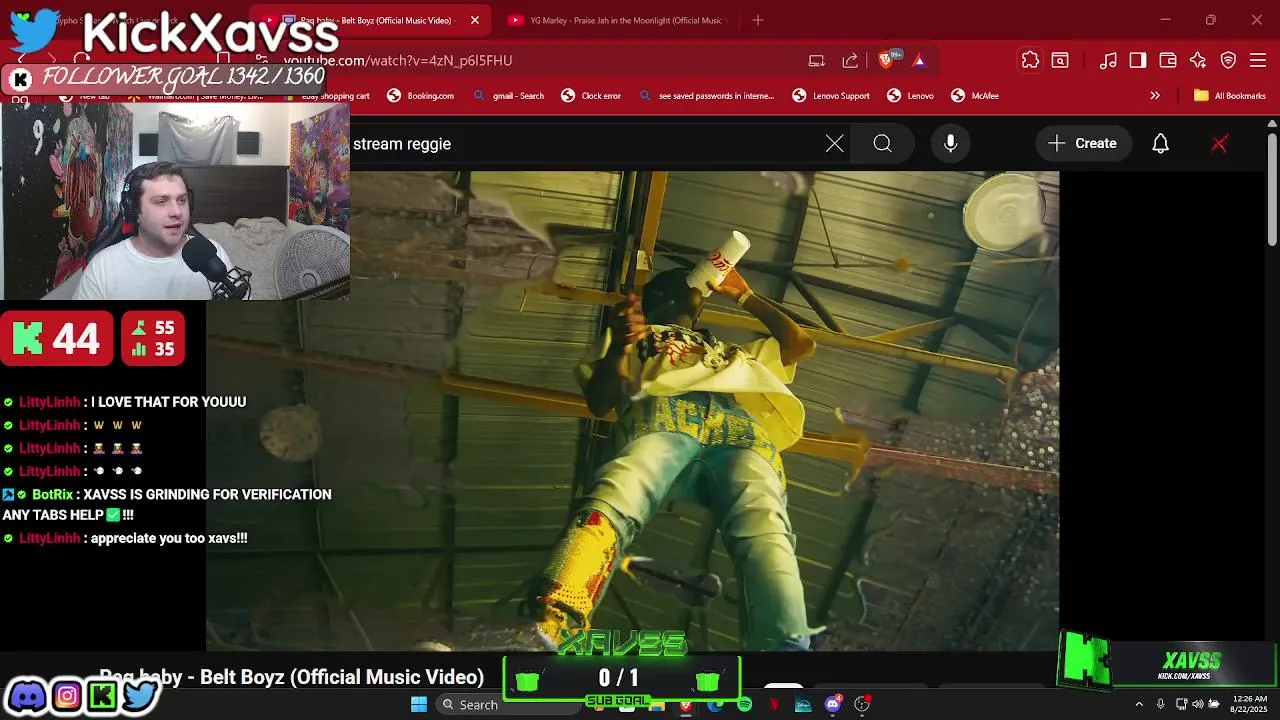Open the Extensions puzzle icon

pos(1030,60)
